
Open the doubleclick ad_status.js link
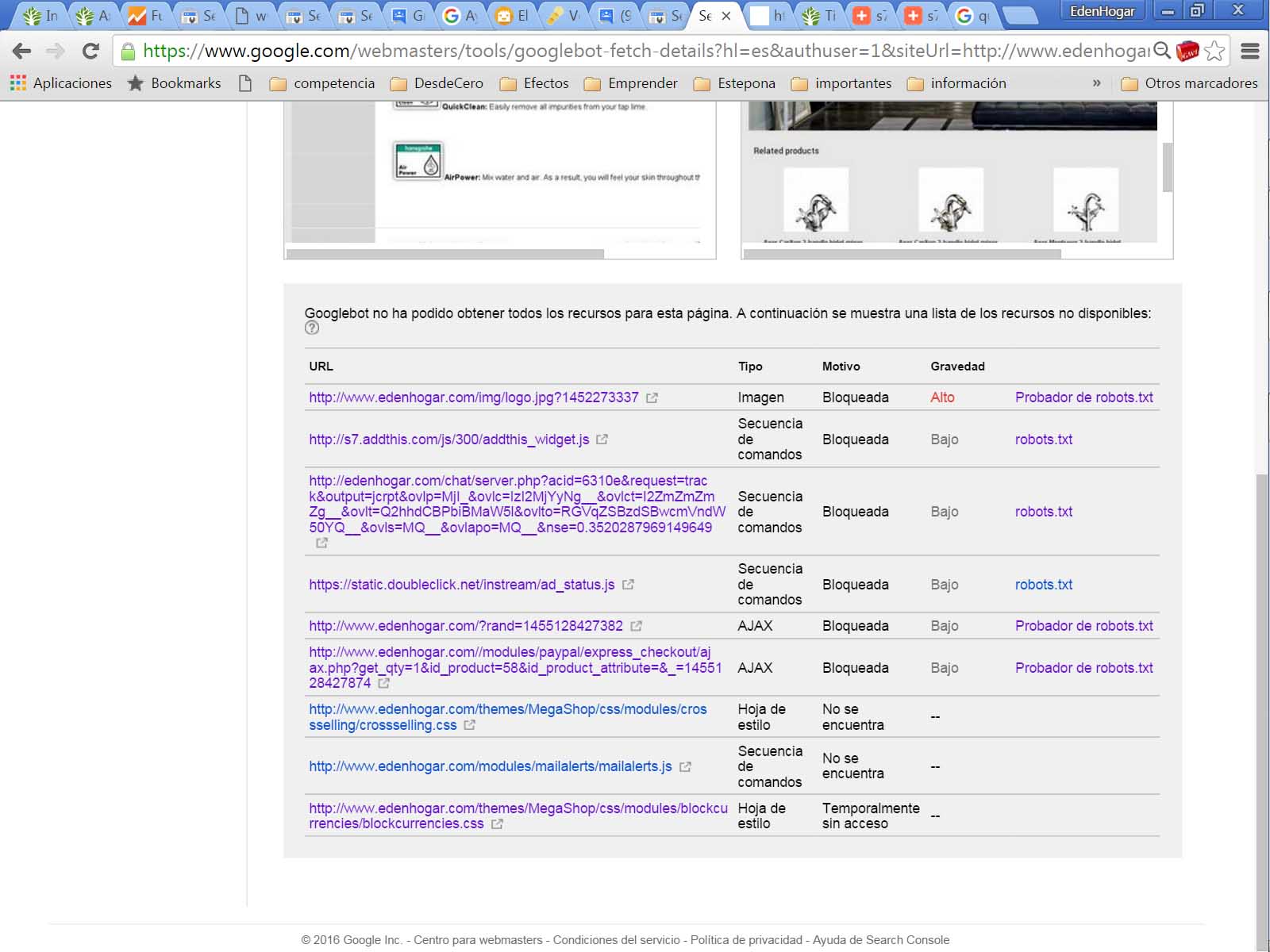pos(462,585)
